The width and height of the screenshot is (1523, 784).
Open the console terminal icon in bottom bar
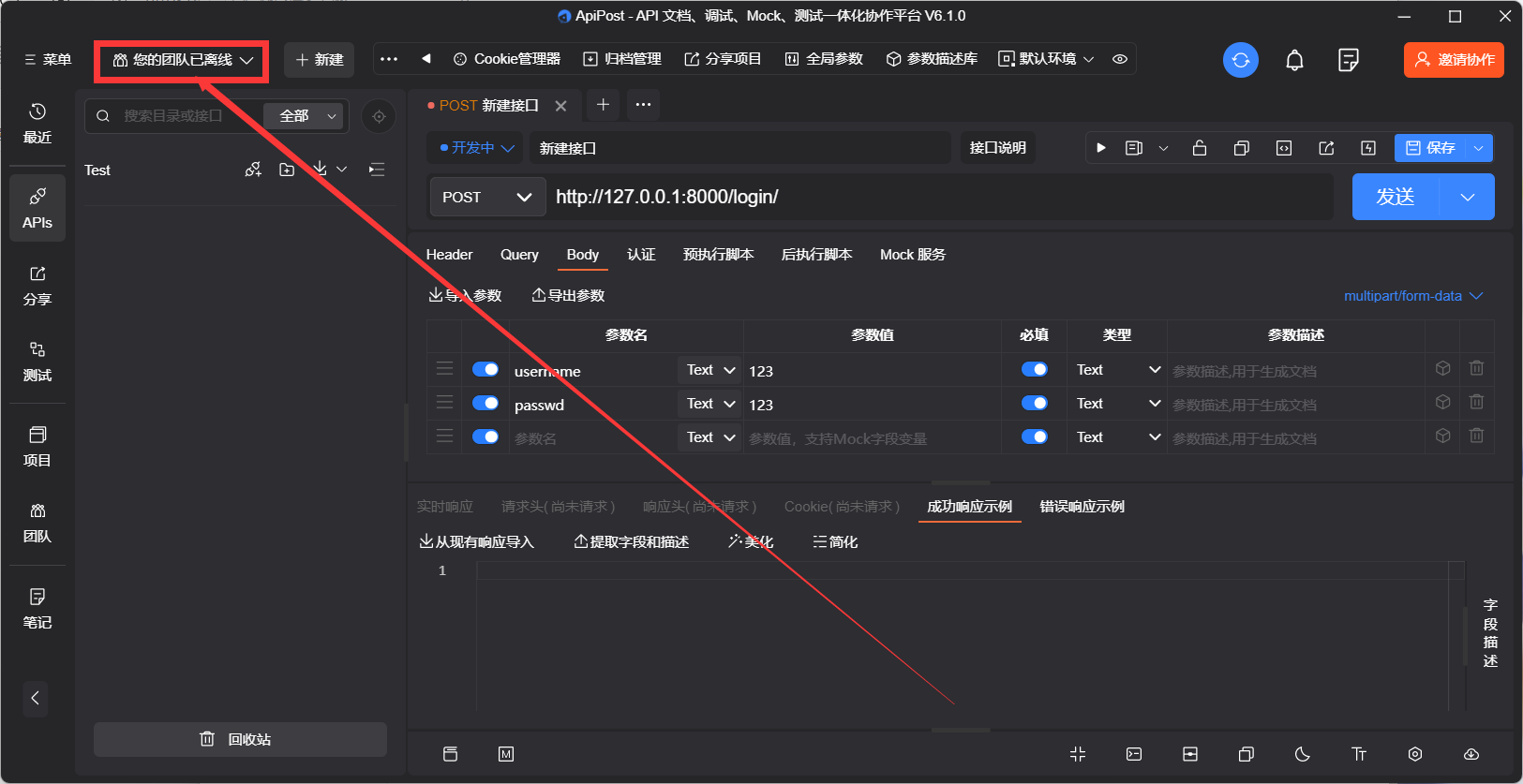[x=1134, y=754]
